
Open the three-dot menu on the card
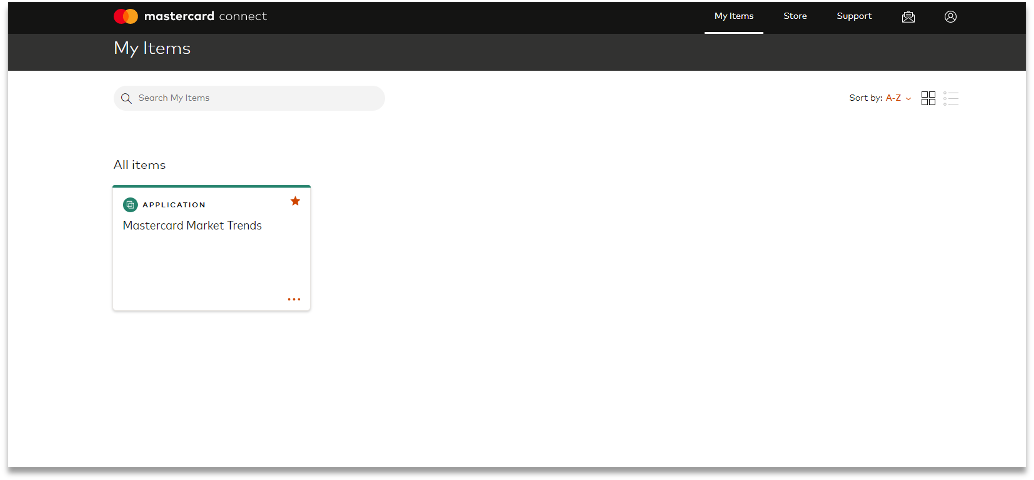click(294, 299)
